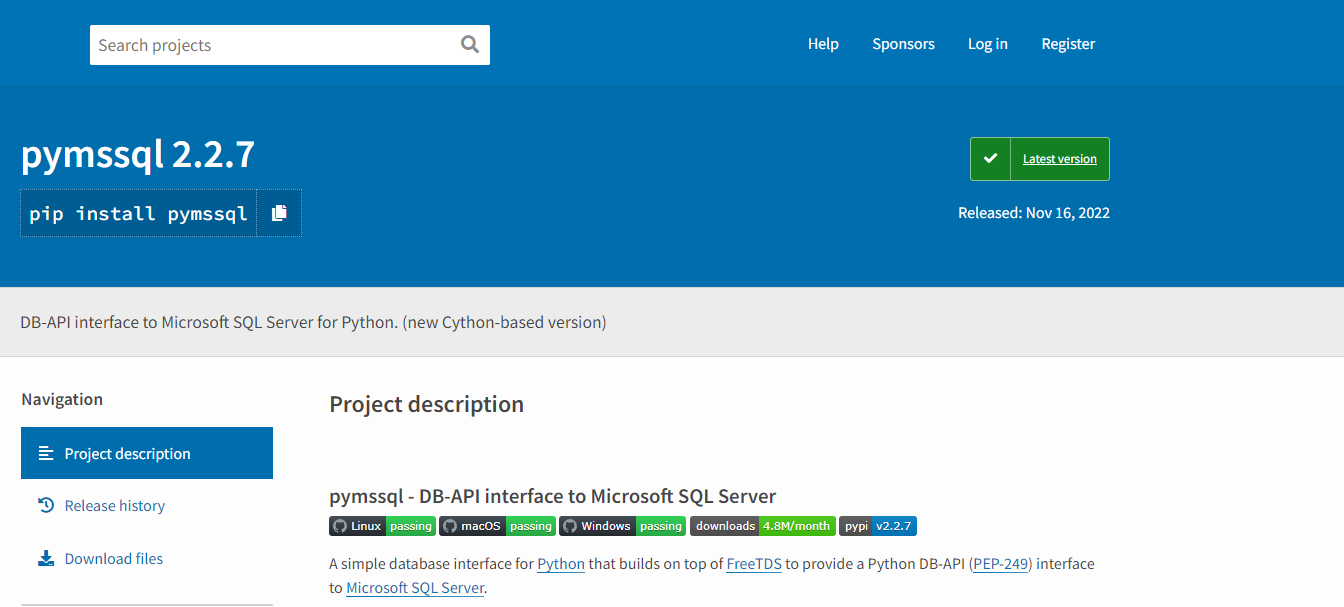This screenshot has height=607, width=1344.
Task: Click the Project description heading
Action: click(426, 404)
